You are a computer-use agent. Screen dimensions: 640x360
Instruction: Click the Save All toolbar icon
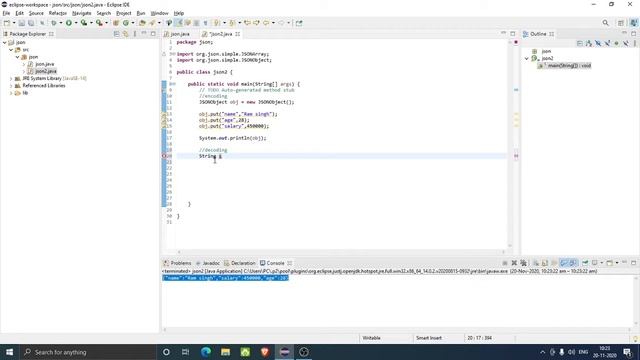point(31,23)
